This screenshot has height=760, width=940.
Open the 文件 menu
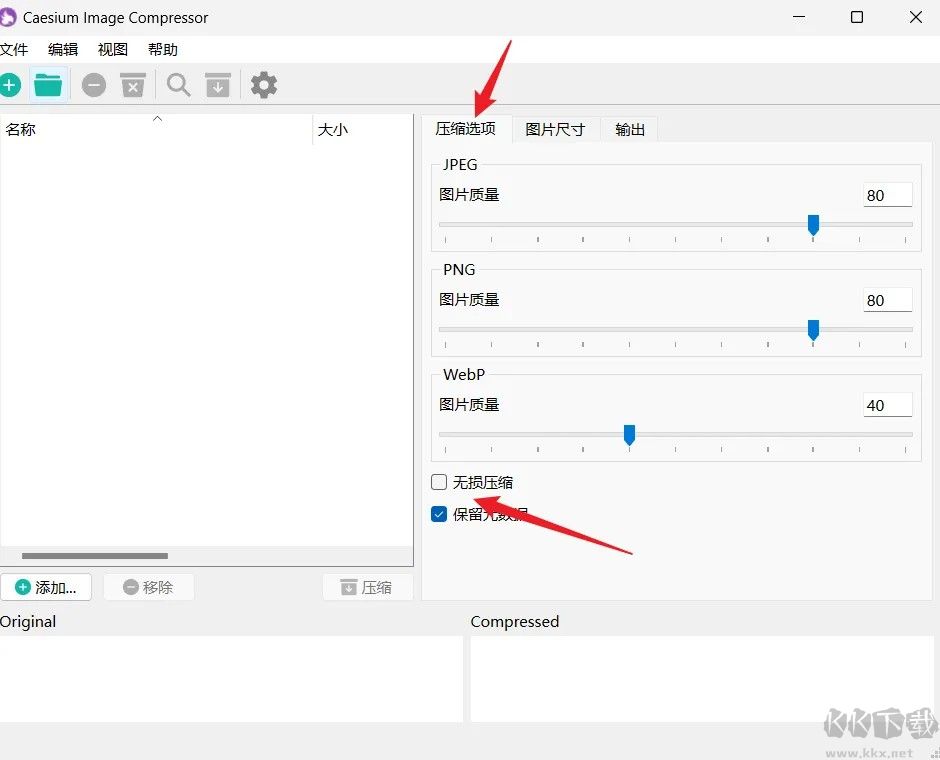pos(16,49)
